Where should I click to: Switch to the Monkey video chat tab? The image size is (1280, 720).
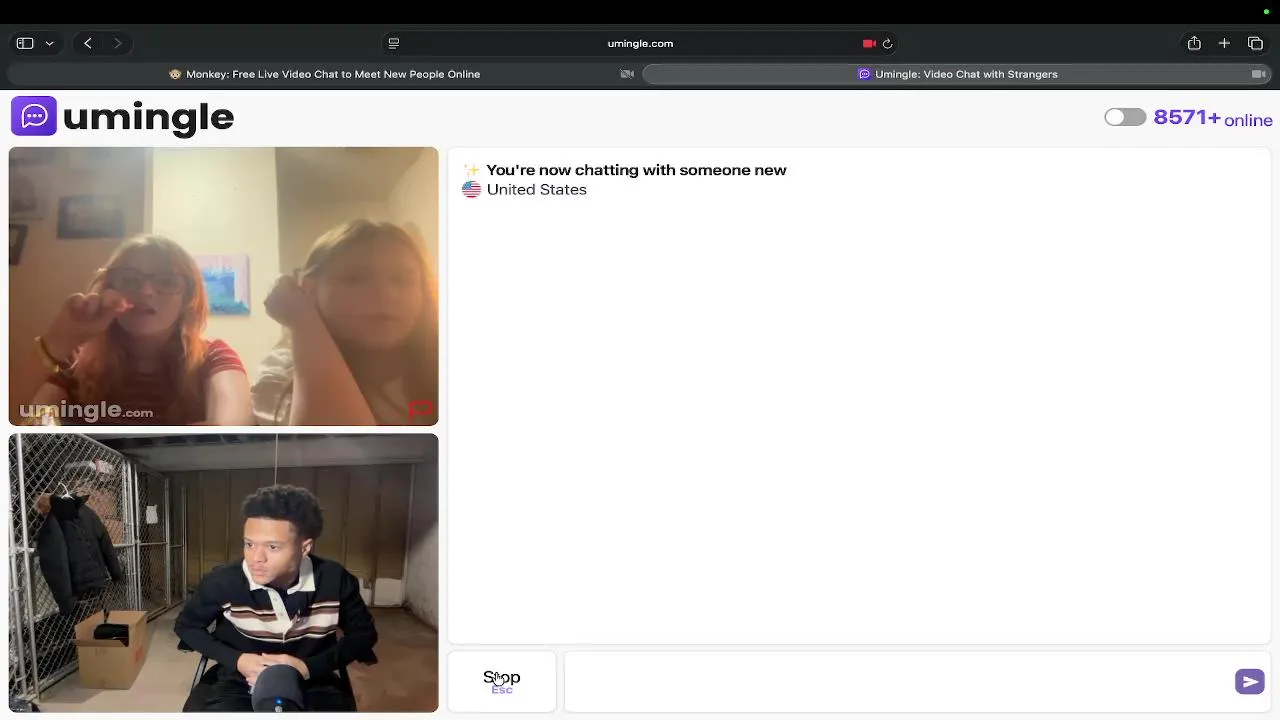324,74
